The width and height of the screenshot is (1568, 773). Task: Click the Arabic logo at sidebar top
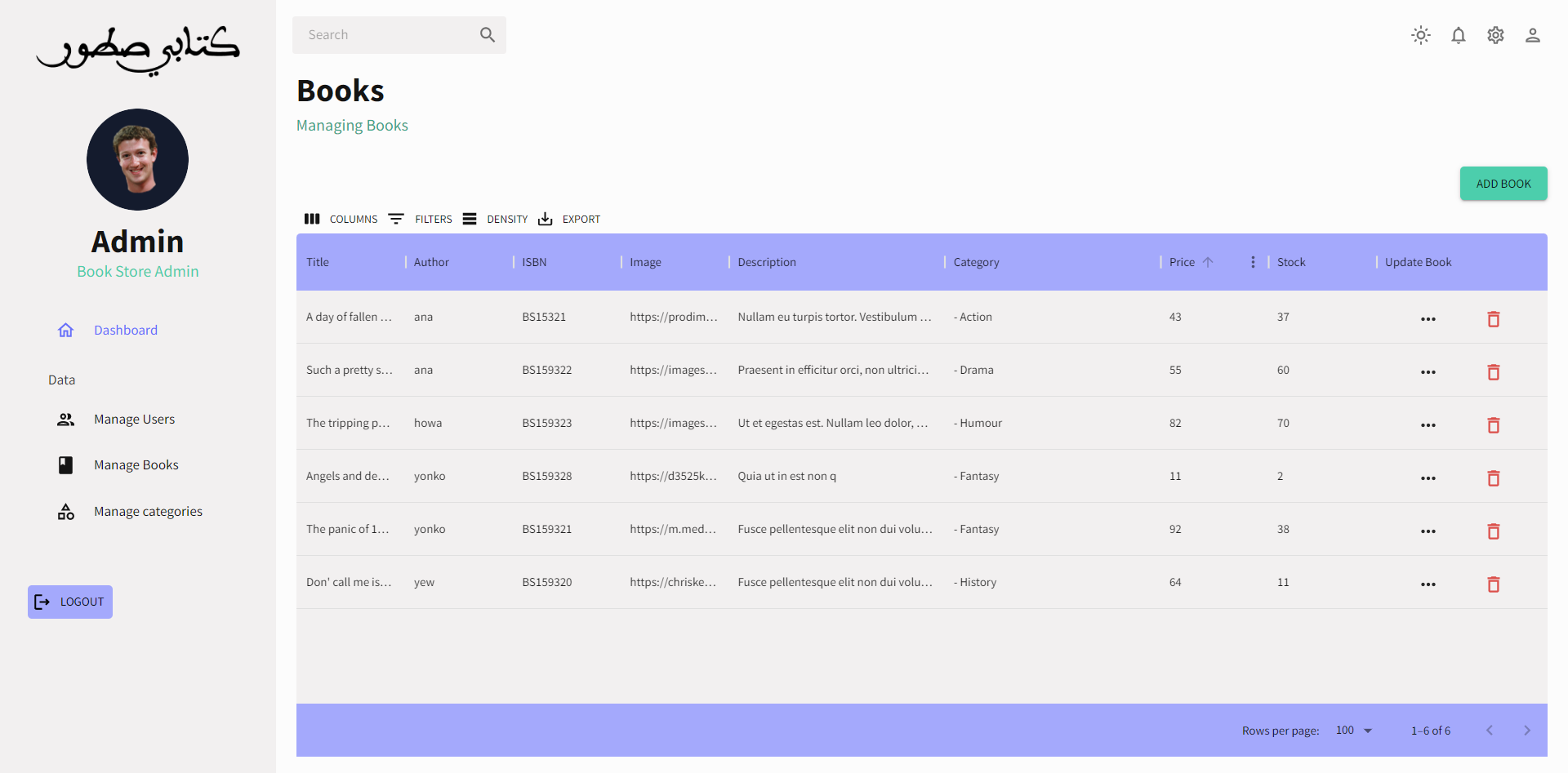click(x=137, y=51)
